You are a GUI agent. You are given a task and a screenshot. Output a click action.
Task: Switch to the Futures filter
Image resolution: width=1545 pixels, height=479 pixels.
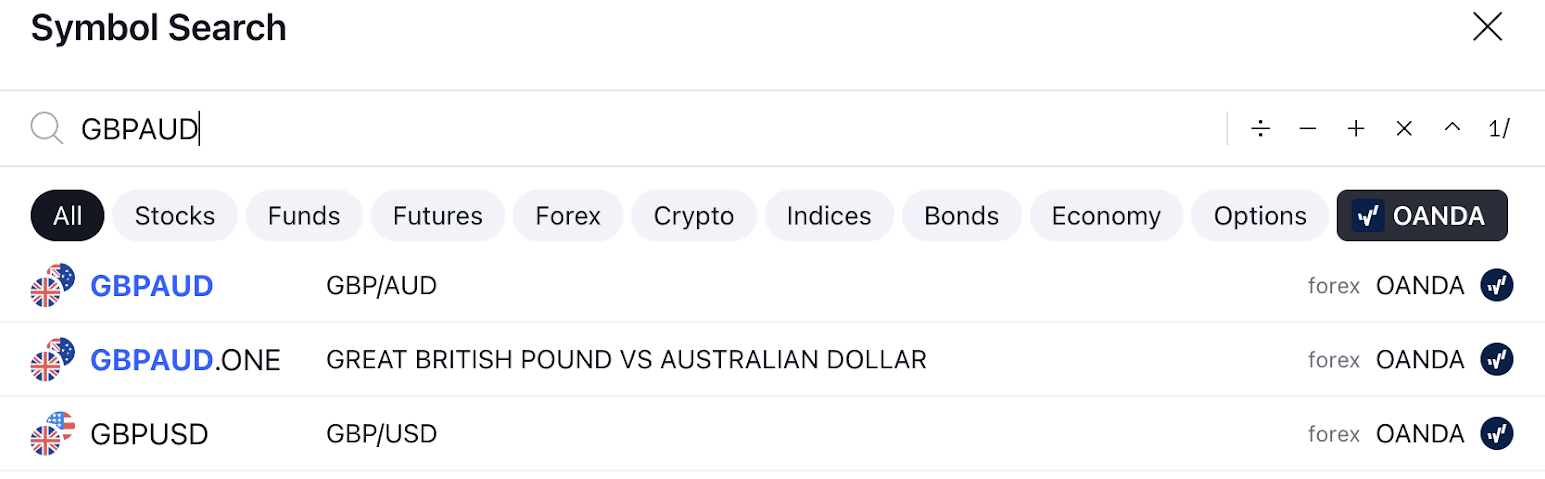(438, 216)
